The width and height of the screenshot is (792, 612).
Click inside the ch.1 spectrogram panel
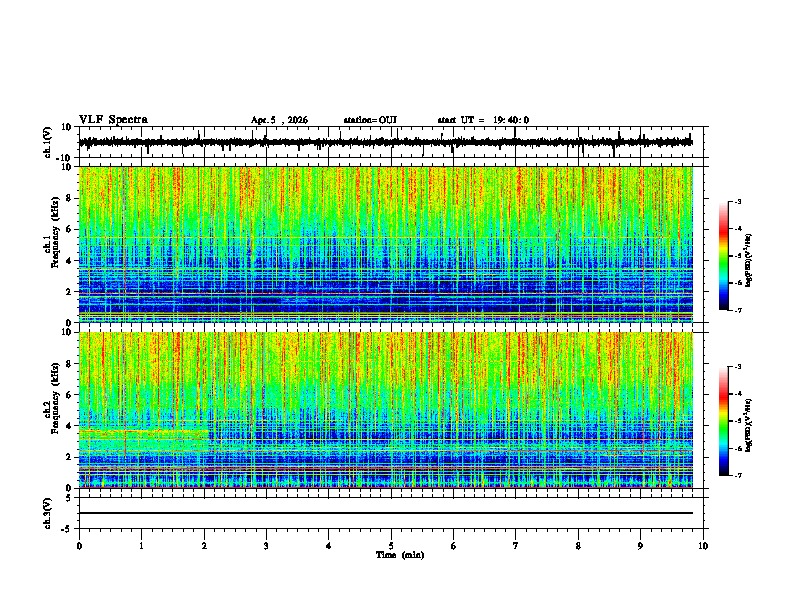click(386, 244)
